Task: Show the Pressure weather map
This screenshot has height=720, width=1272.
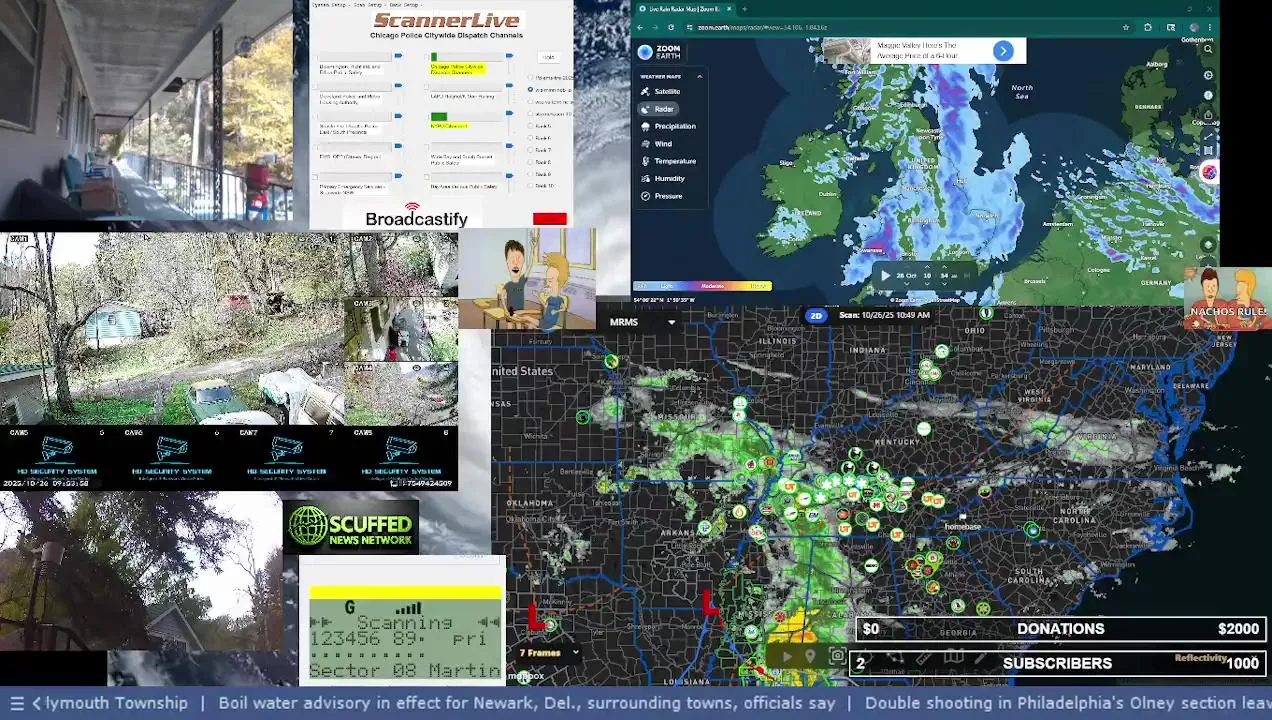Action: click(x=662, y=196)
